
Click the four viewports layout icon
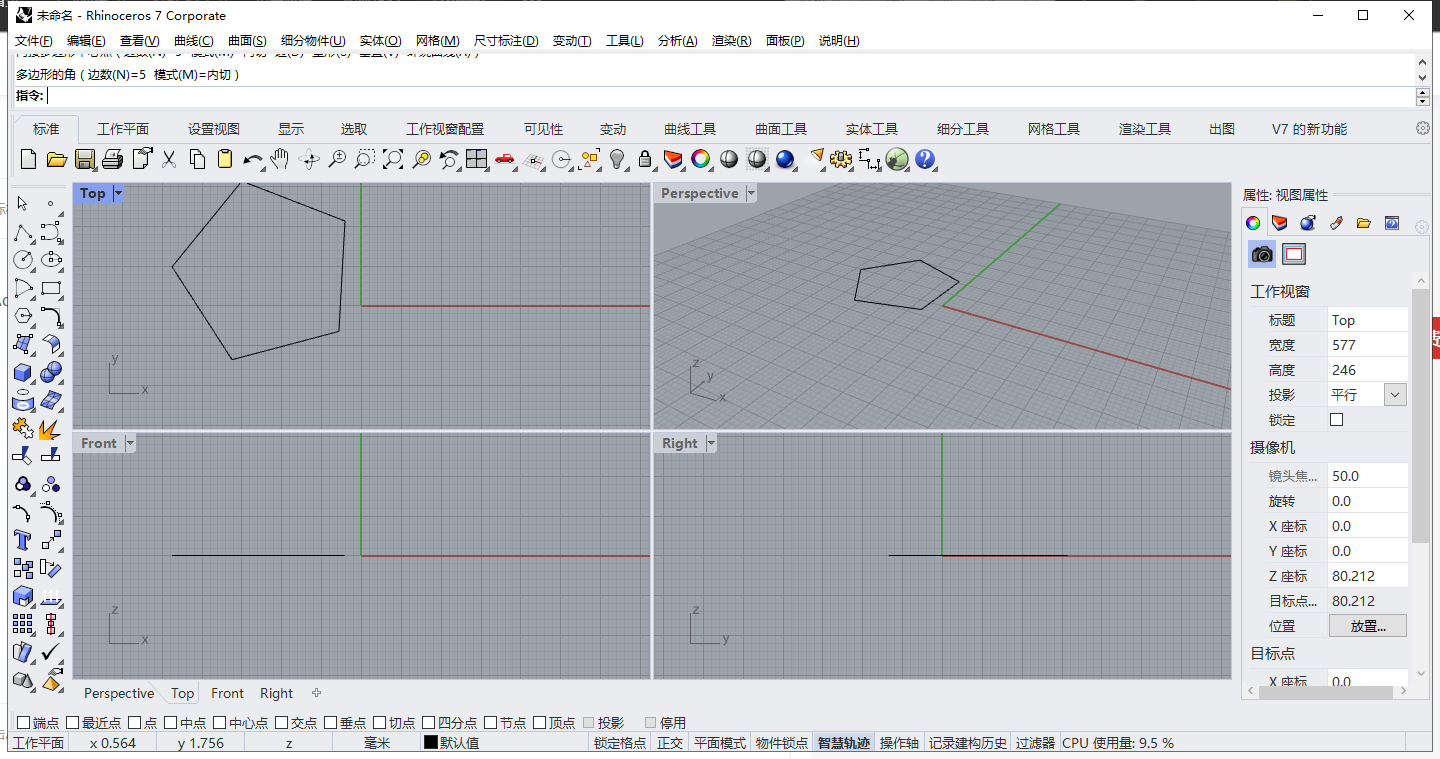point(477,159)
